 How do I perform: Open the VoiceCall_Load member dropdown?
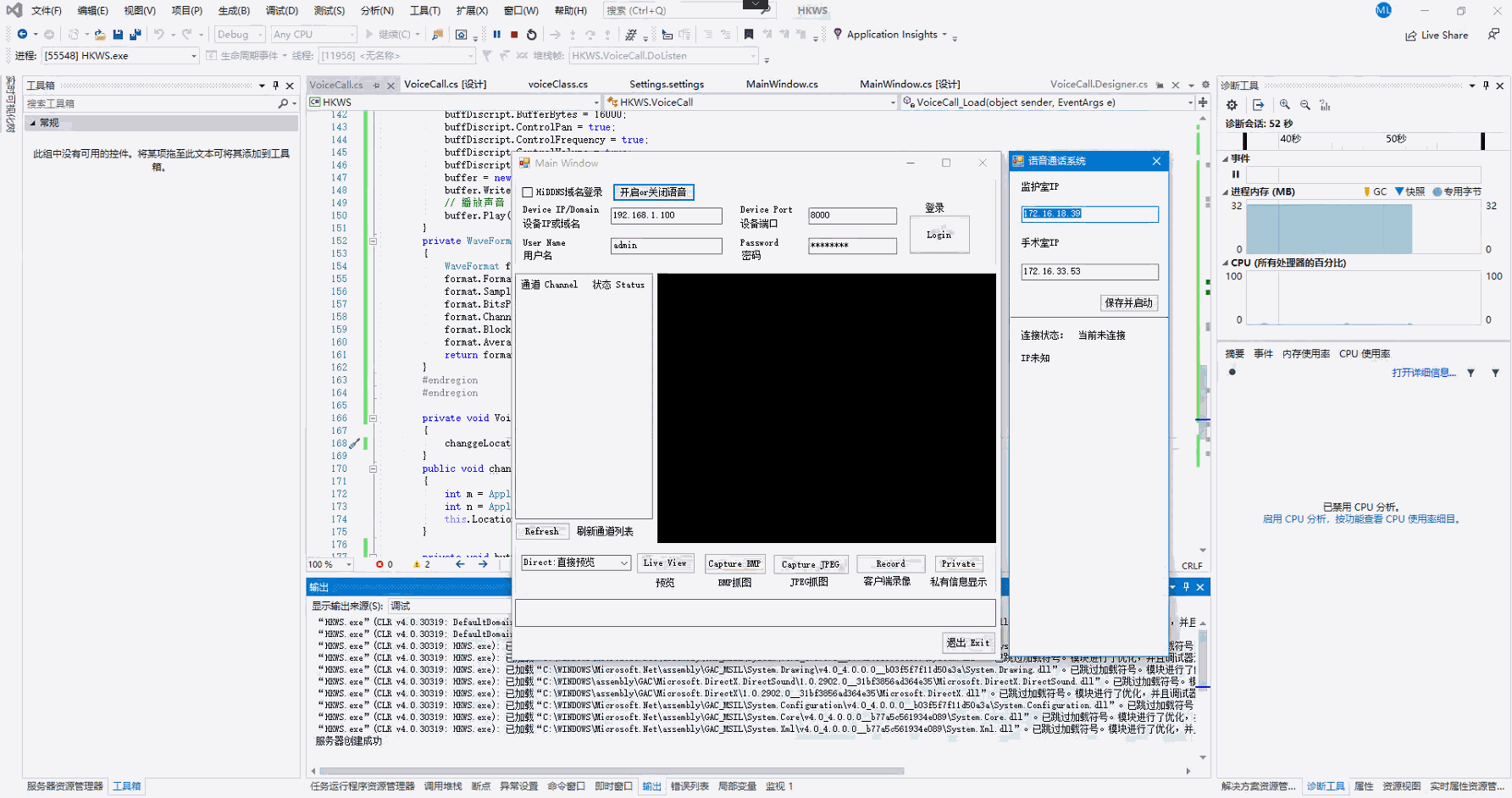pos(1048,103)
